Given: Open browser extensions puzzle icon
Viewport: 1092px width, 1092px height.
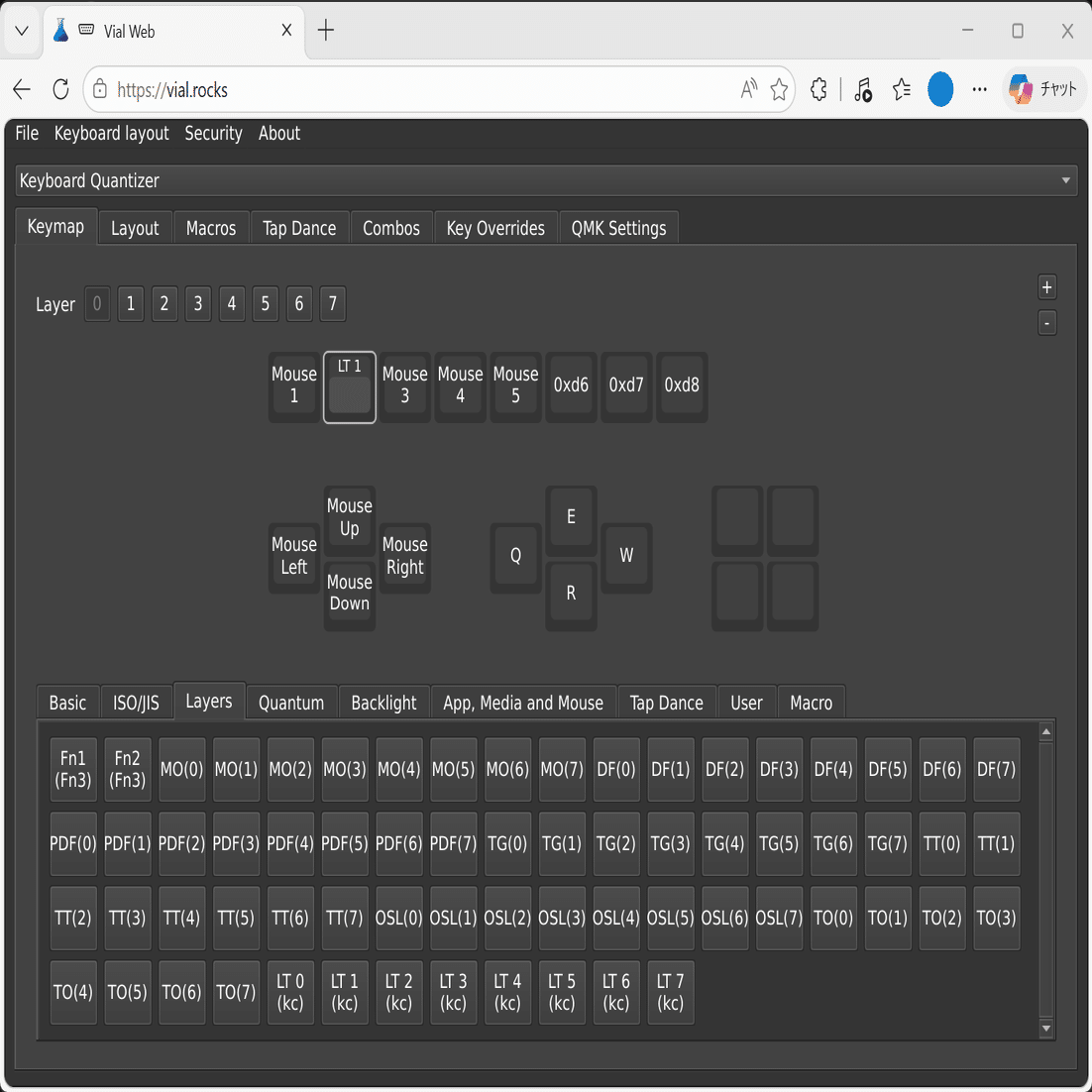Looking at the screenshot, I should (x=819, y=89).
